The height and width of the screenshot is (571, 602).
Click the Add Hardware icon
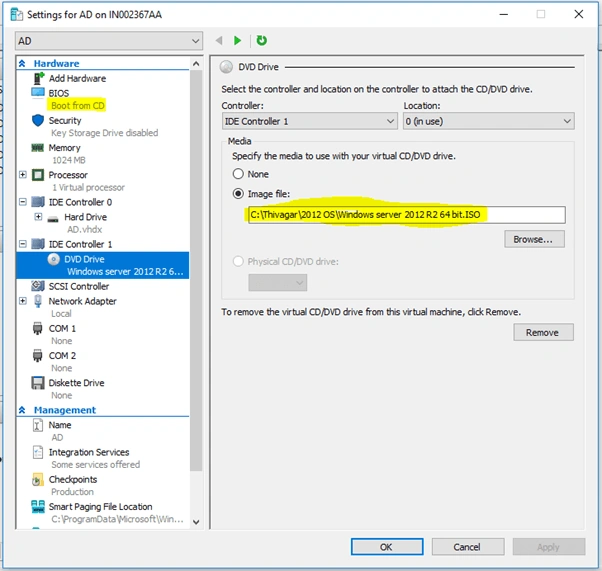click(38, 78)
